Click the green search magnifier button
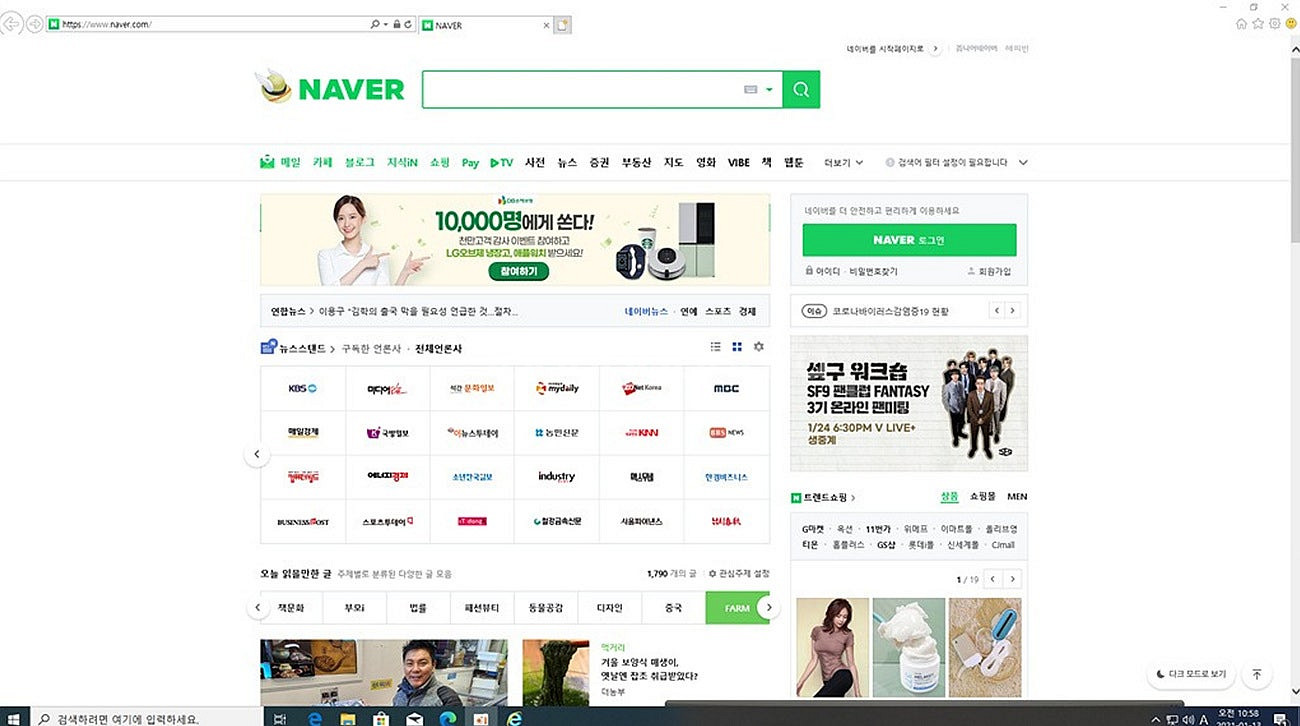Image resolution: width=1300 pixels, height=726 pixels. [x=801, y=90]
